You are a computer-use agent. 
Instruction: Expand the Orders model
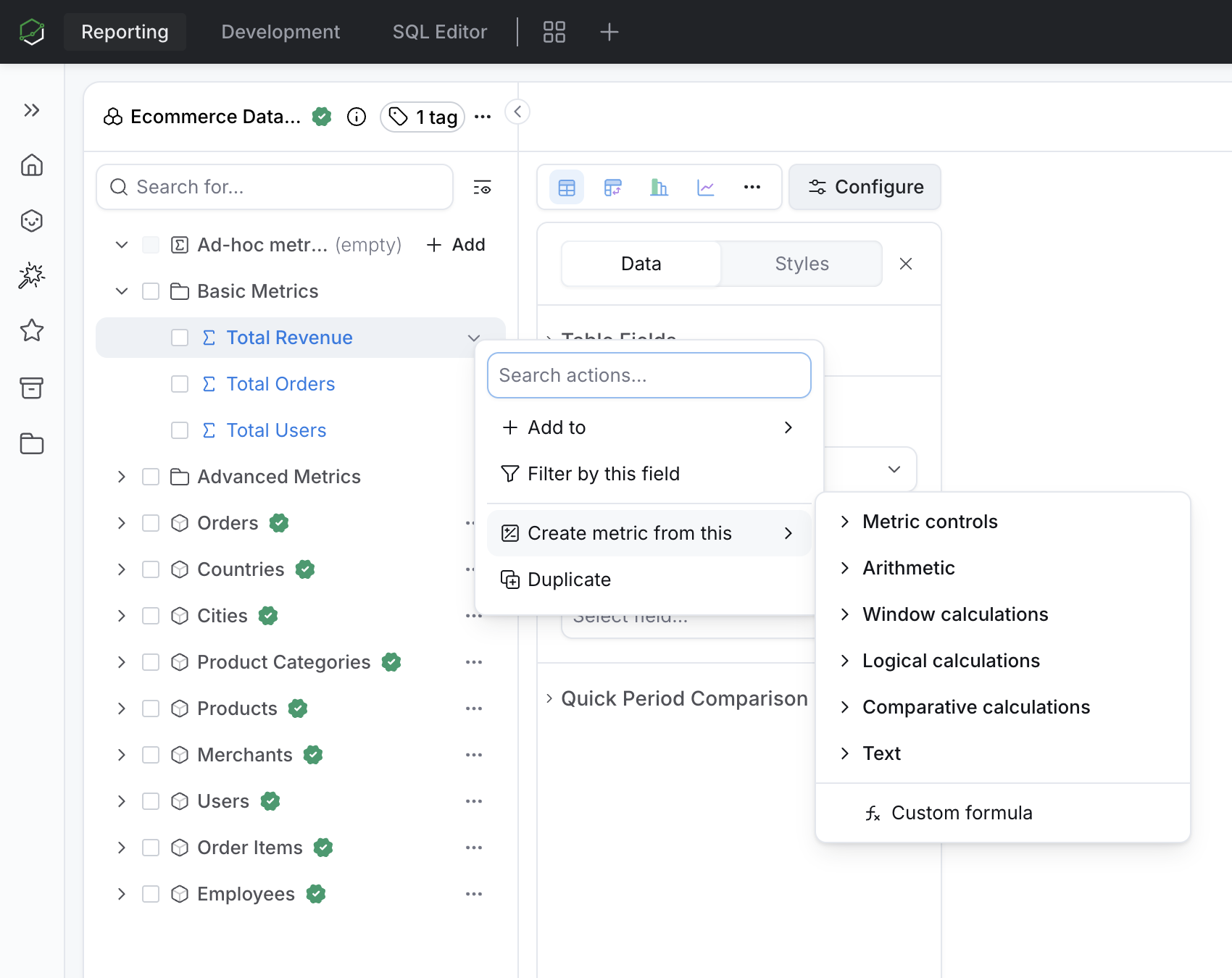pyautogui.click(x=122, y=523)
